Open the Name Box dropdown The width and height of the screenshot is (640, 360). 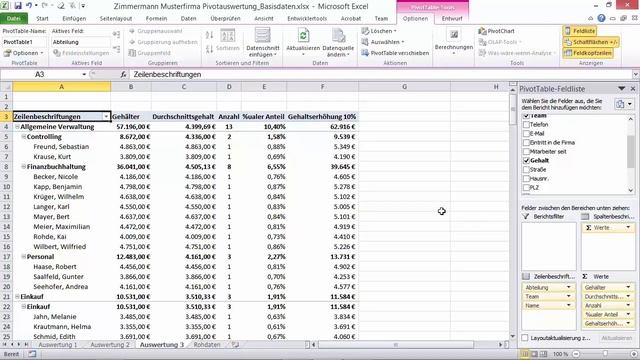[84, 74]
